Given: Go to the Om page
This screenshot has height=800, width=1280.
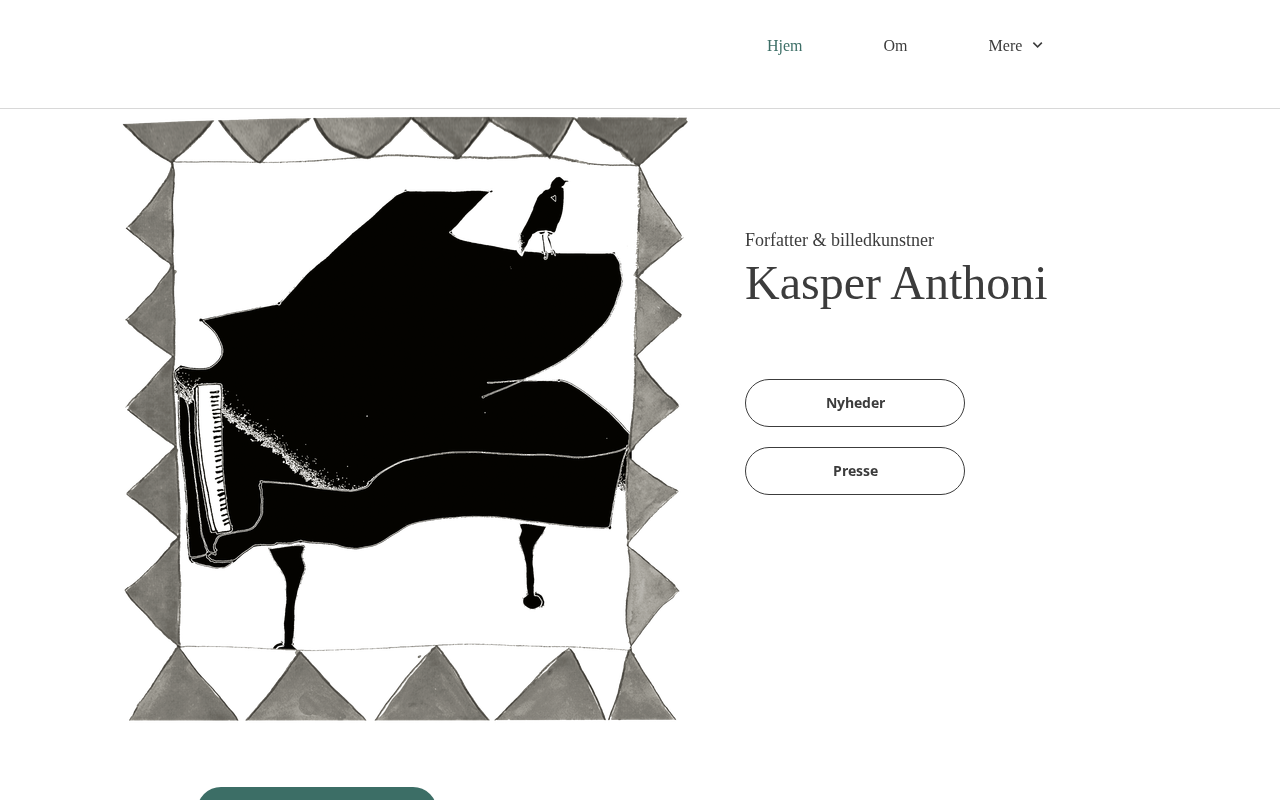Looking at the screenshot, I should click(x=895, y=45).
